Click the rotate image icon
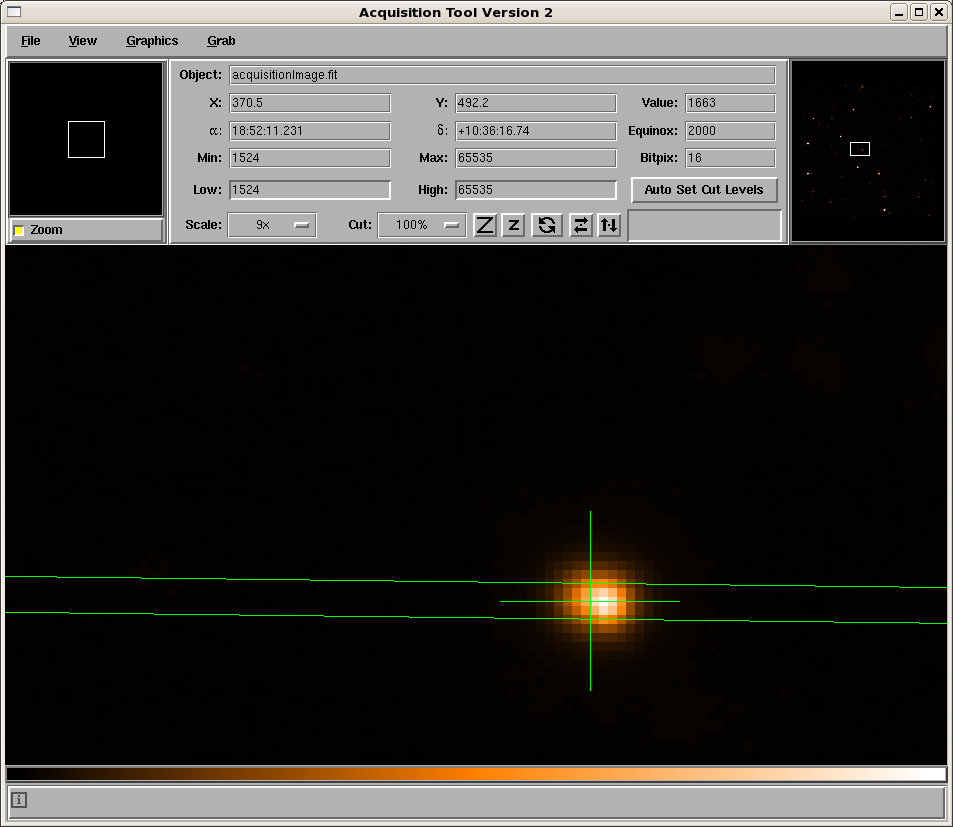 pyautogui.click(x=546, y=225)
